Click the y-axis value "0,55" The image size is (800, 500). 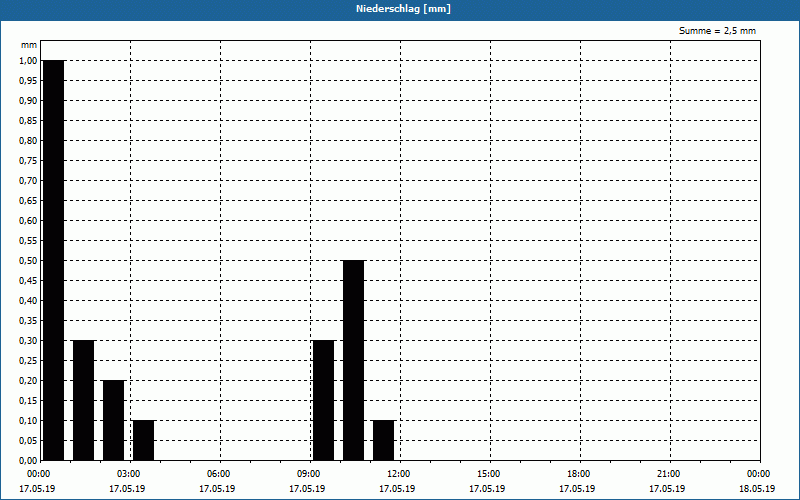28,241
